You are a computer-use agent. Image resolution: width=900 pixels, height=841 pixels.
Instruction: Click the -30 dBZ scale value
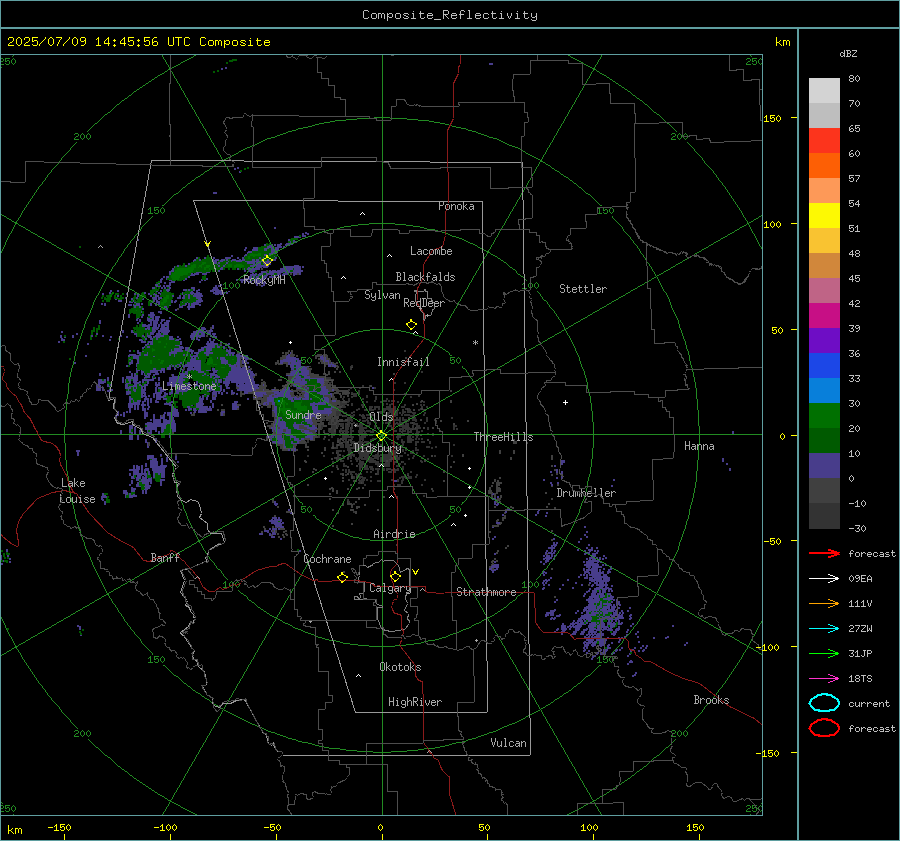tap(857, 528)
